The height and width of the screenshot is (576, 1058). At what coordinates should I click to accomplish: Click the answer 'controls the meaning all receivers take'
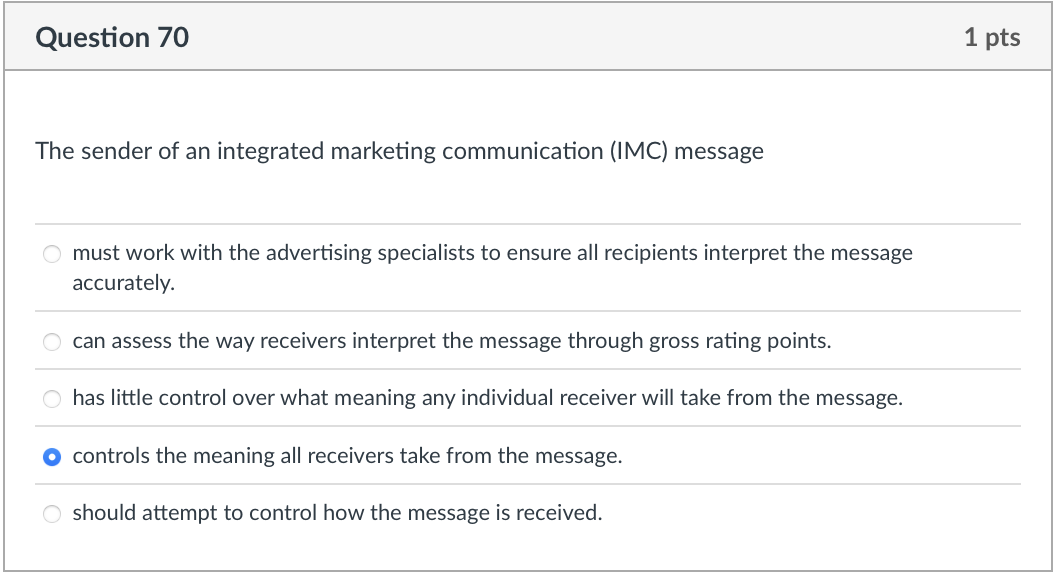click(x=348, y=455)
